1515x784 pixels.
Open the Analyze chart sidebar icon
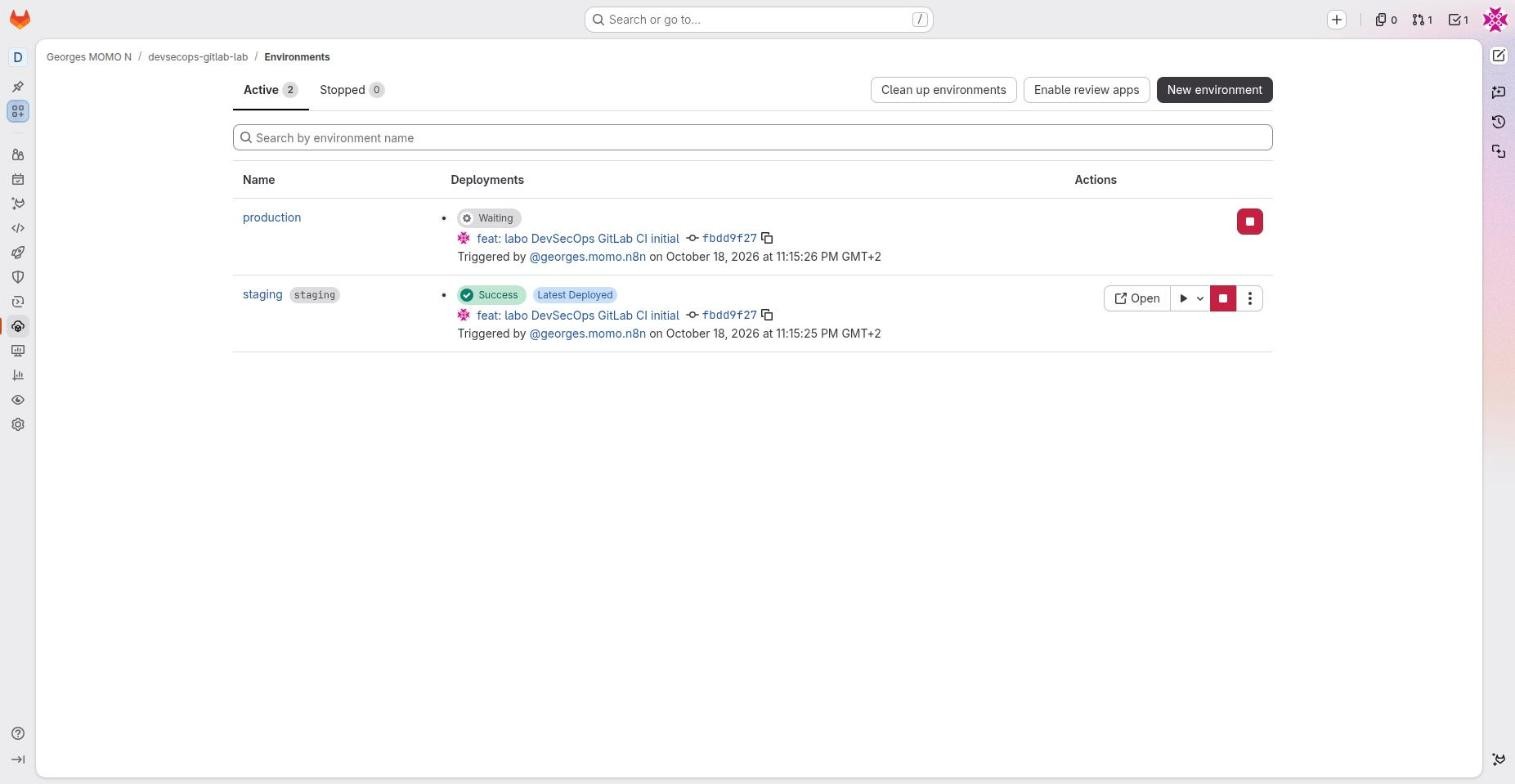(18, 376)
